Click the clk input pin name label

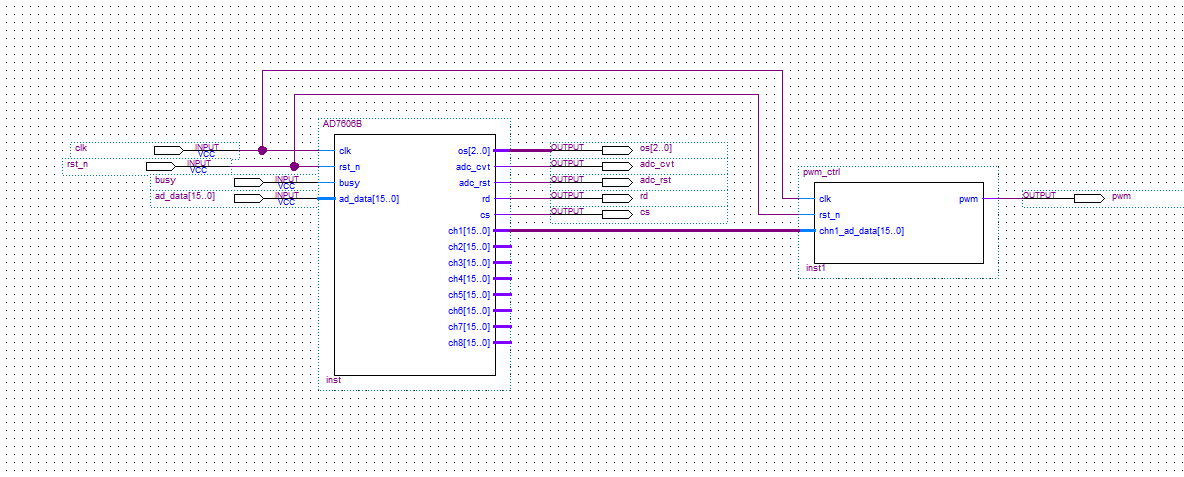pyautogui.click(x=81, y=147)
